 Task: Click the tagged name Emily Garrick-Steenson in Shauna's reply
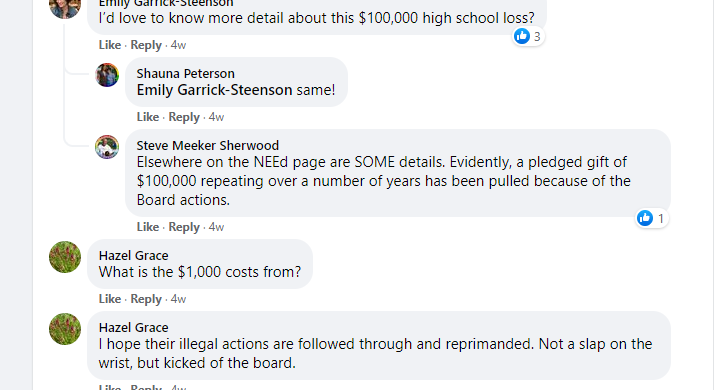pos(214,90)
